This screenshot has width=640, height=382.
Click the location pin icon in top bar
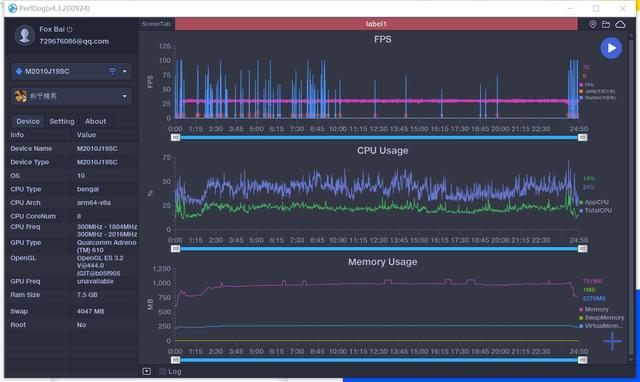point(593,24)
